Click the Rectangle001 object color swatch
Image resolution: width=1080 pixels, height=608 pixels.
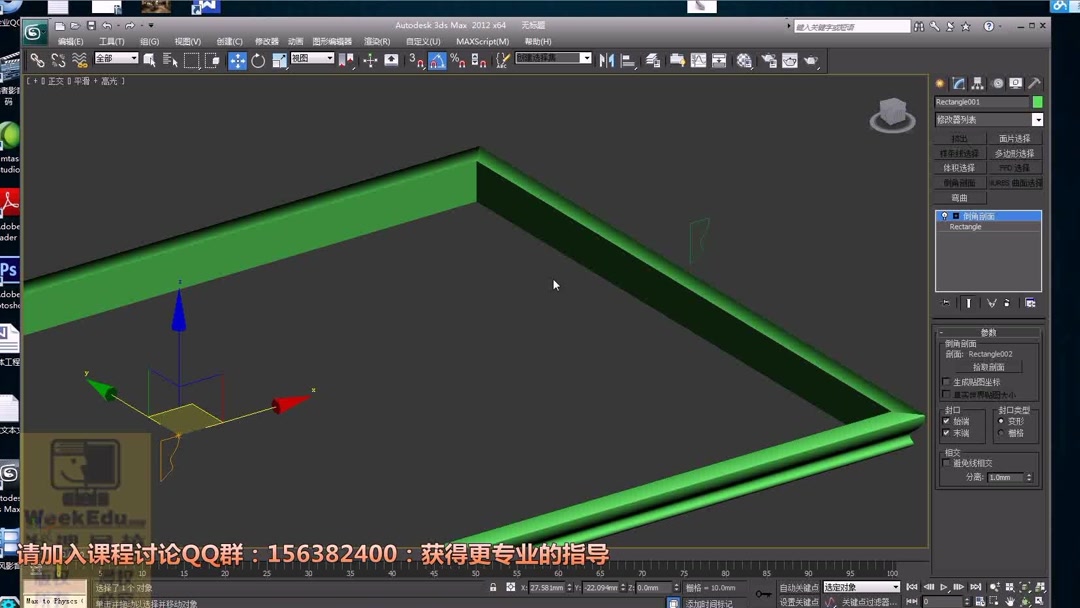1037,101
